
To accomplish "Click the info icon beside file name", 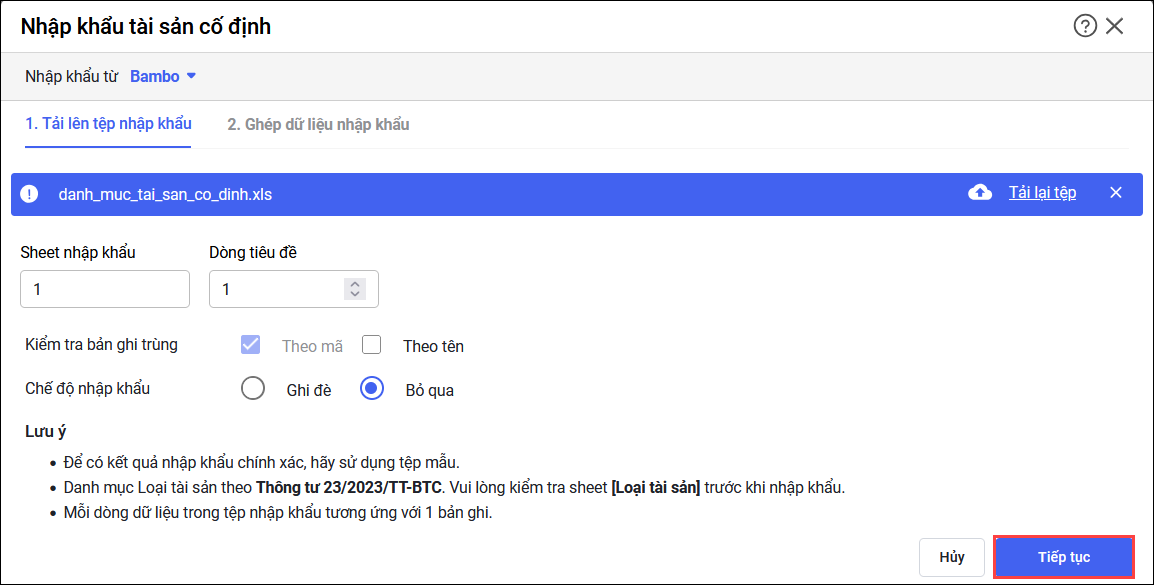I will click(x=29, y=194).
